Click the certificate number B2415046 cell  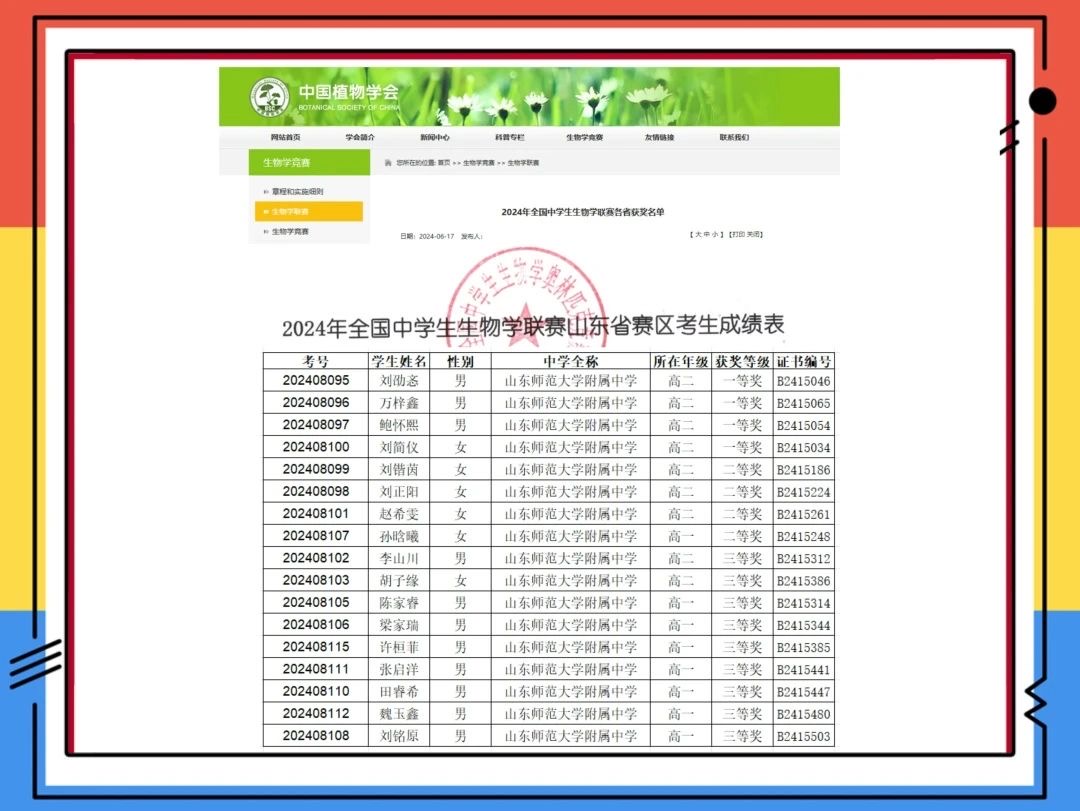pos(803,381)
